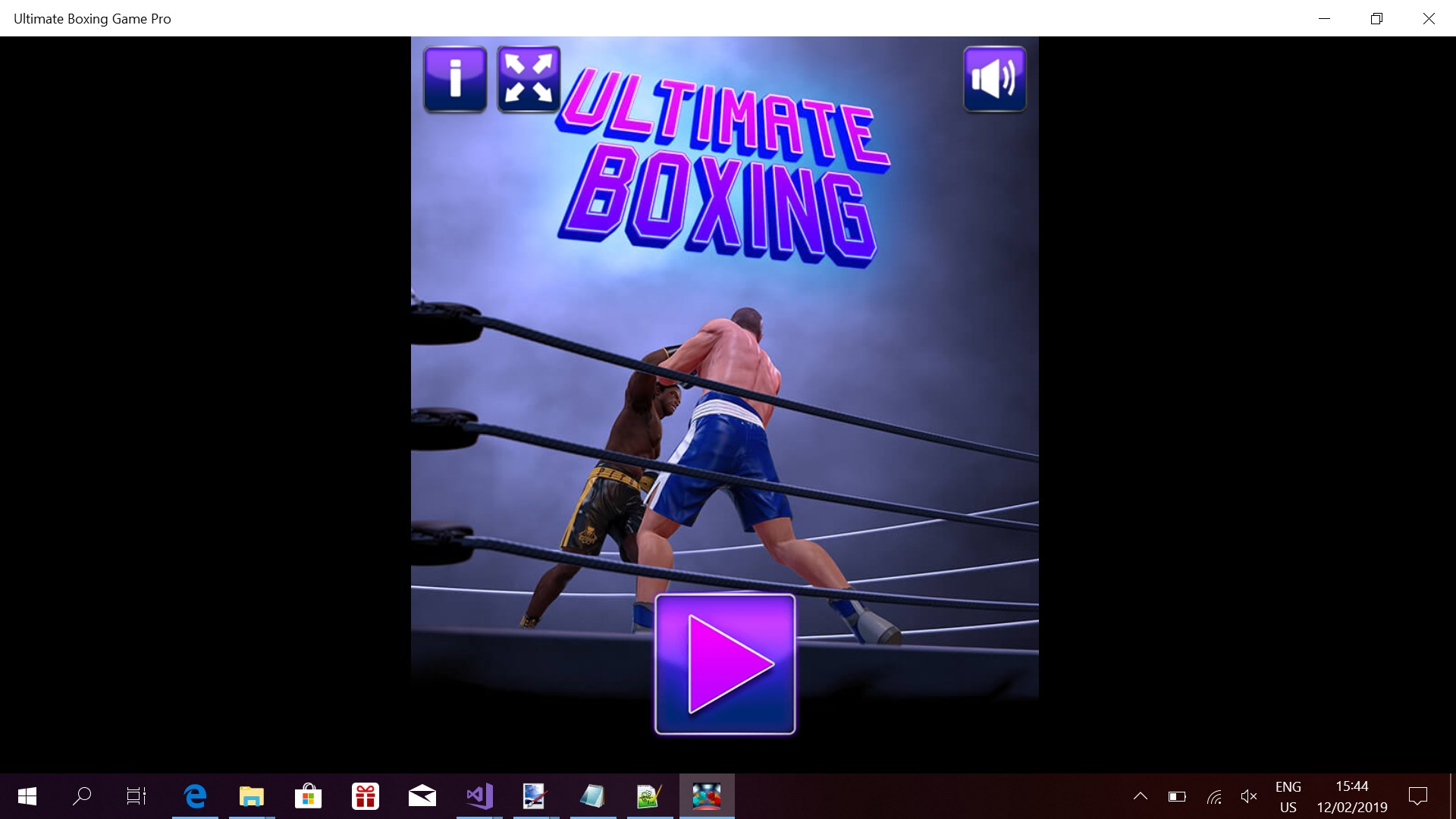Viewport: 1456px width, 819px height.
Task: Open Microsoft Store from the taskbar
Action: 308,796
